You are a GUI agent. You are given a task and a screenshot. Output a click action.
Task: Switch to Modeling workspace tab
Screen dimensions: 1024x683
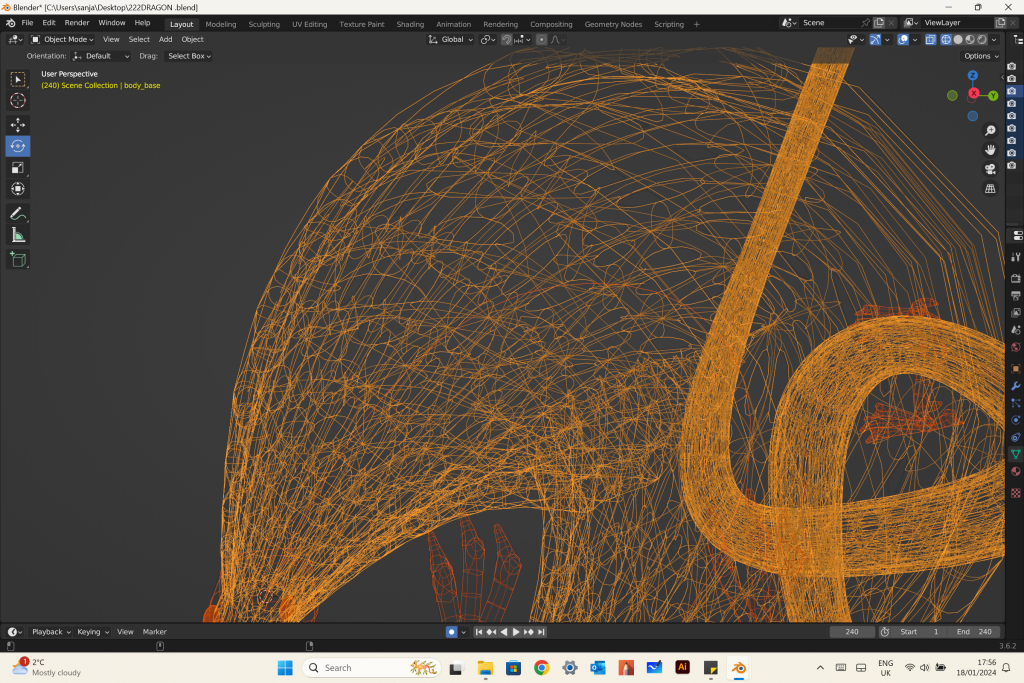pos(221,24)
